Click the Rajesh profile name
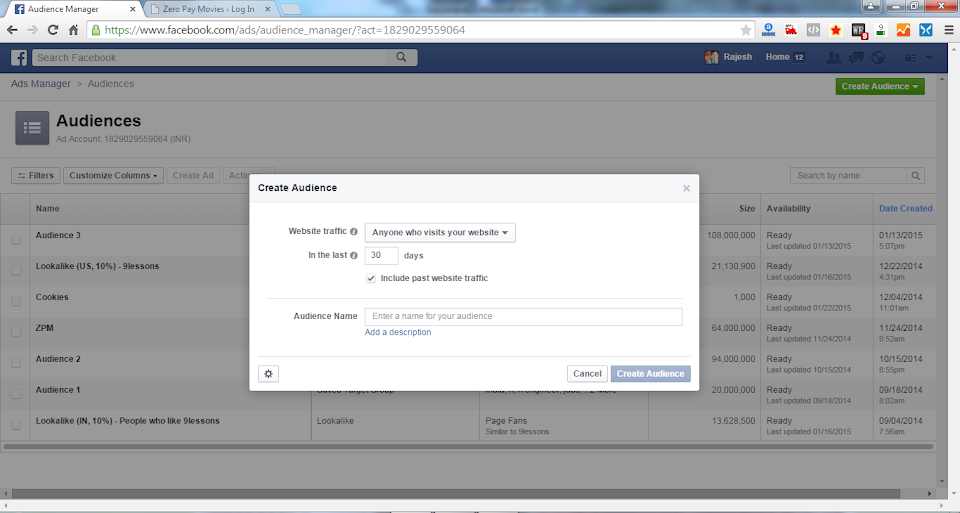 [738, 57]
